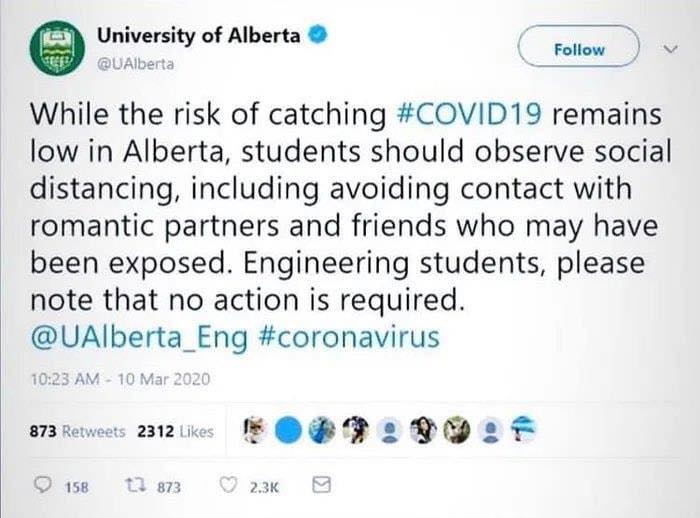The width and height of the screenshot is (700, 518).
Task: Open the University of Alberta avatar
Action: coord(57,49)
